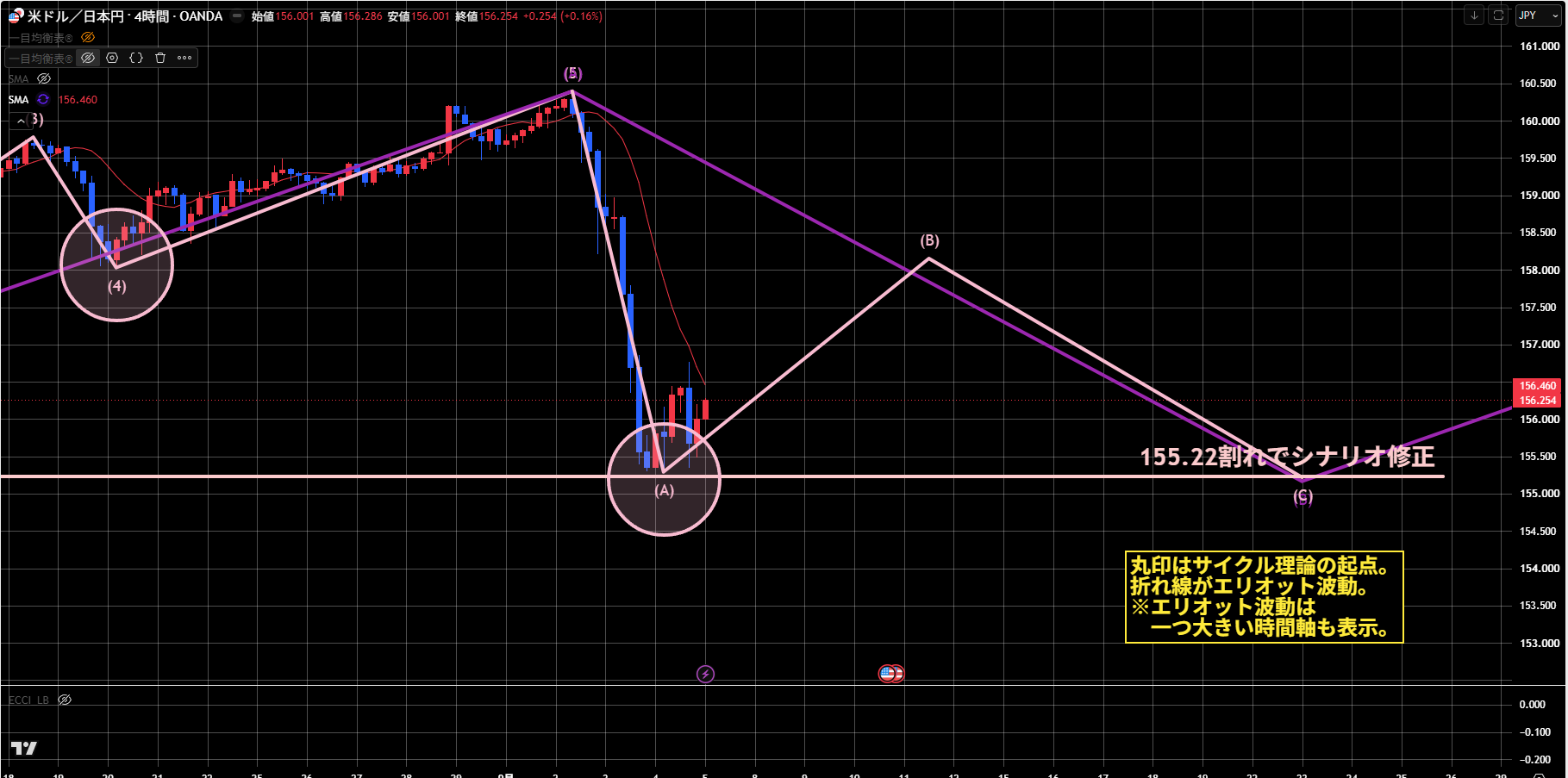Select the SMA 156.460 indicator label

click(x=53, y=100)
